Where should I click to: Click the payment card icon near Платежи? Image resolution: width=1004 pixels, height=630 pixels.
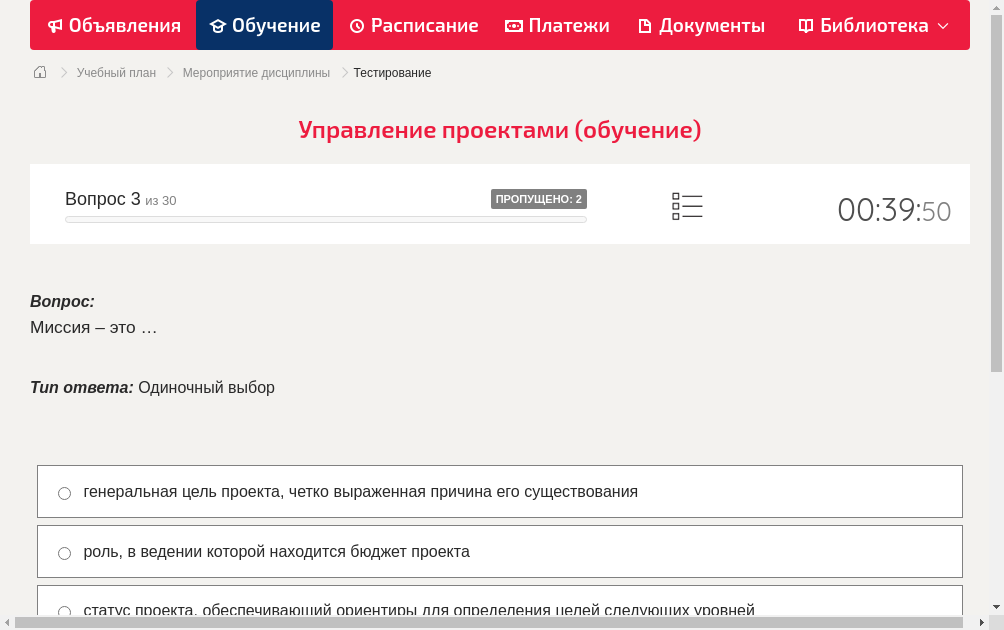(x=516, y=25)
